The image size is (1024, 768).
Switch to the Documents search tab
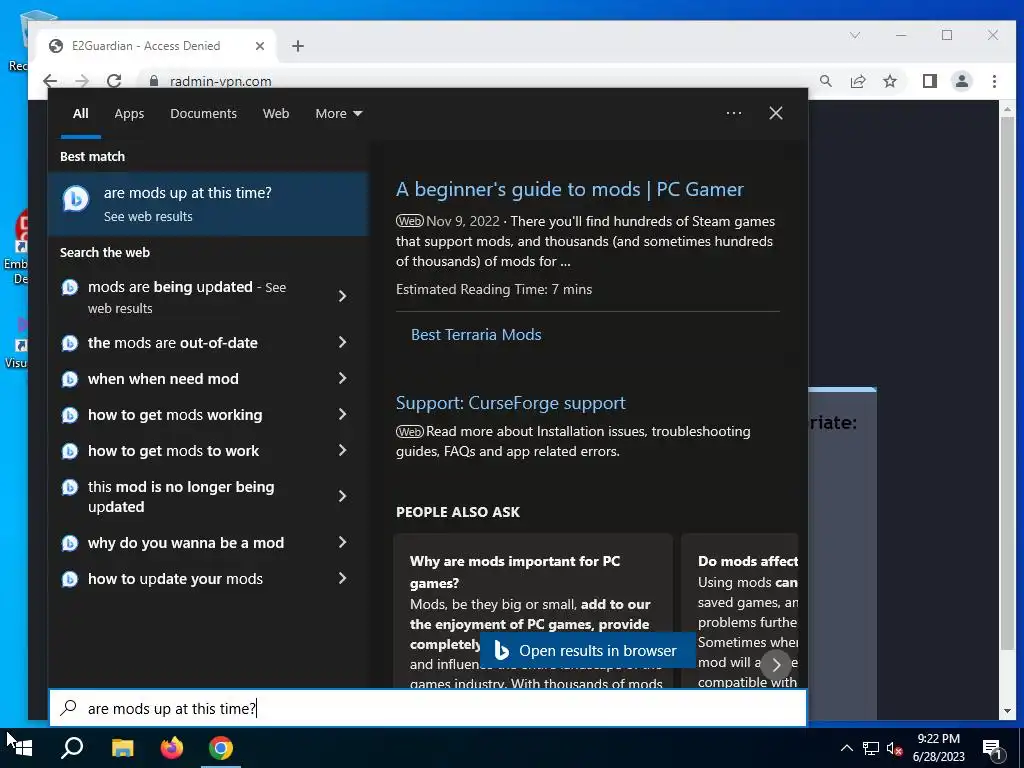coord(203,114)
